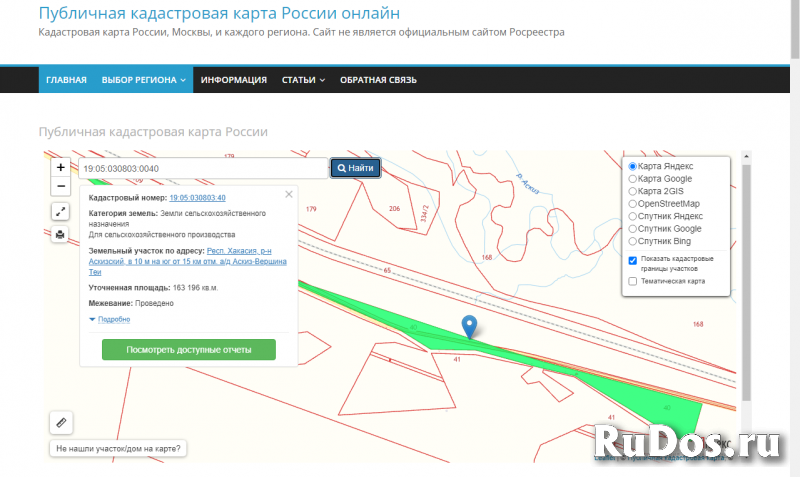Open the Обратная связь menu item

coord(378,80)
